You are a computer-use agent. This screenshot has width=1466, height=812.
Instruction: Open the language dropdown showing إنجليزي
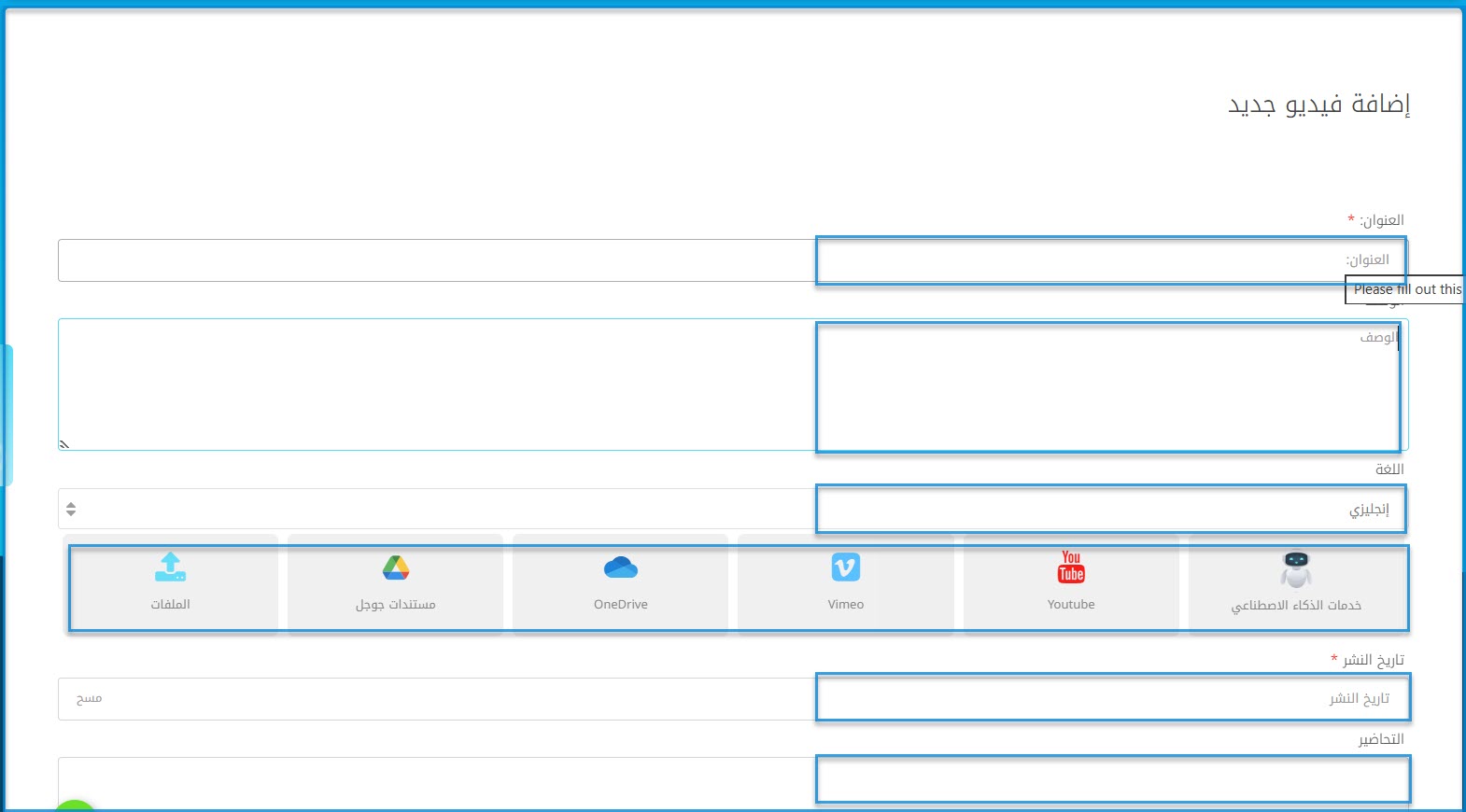coord(733,510)
